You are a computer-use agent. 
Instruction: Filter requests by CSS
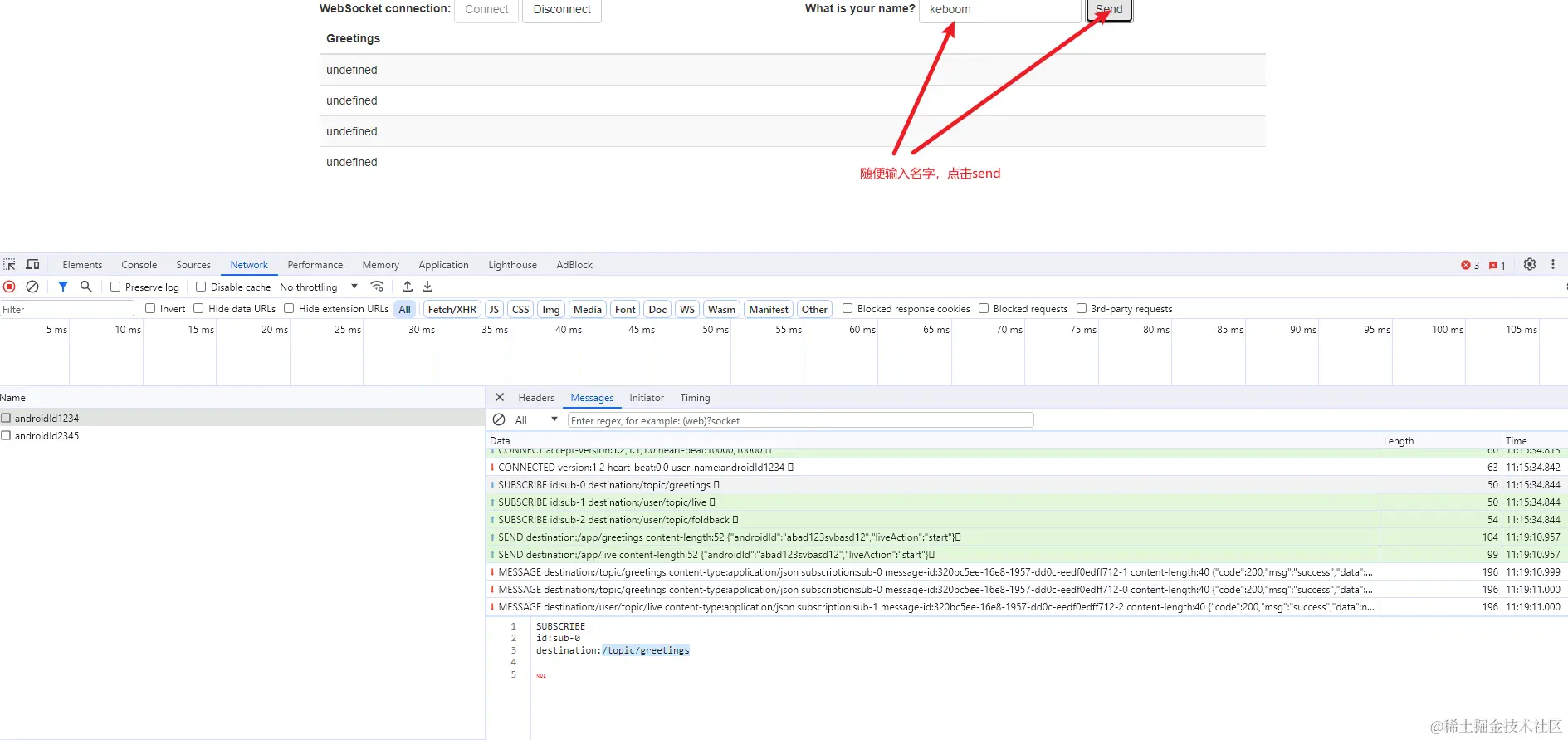tap(520, 309)
